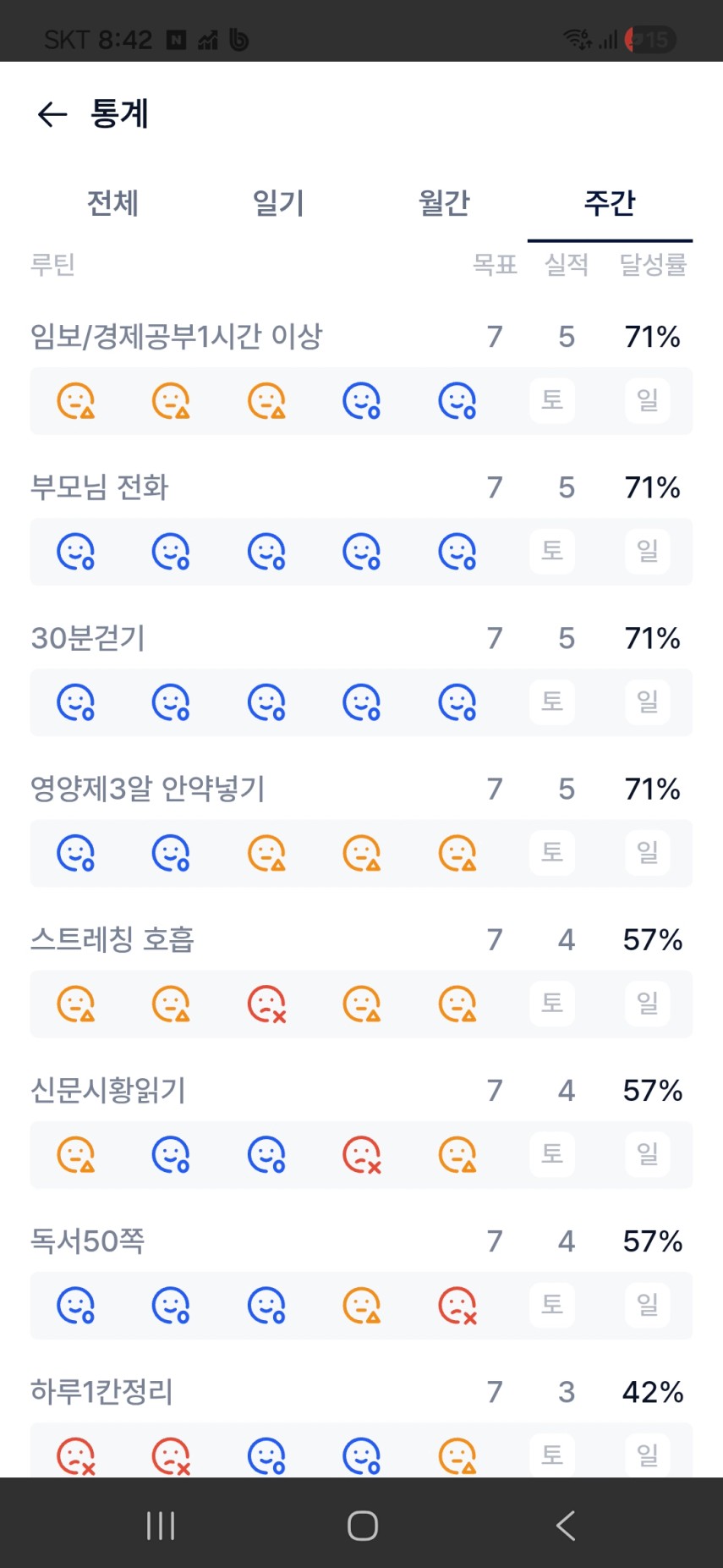The height and width of the screenshot is (1568, 723).
Task: Switch to the 전체 tab
Action: tap(112, 203)
